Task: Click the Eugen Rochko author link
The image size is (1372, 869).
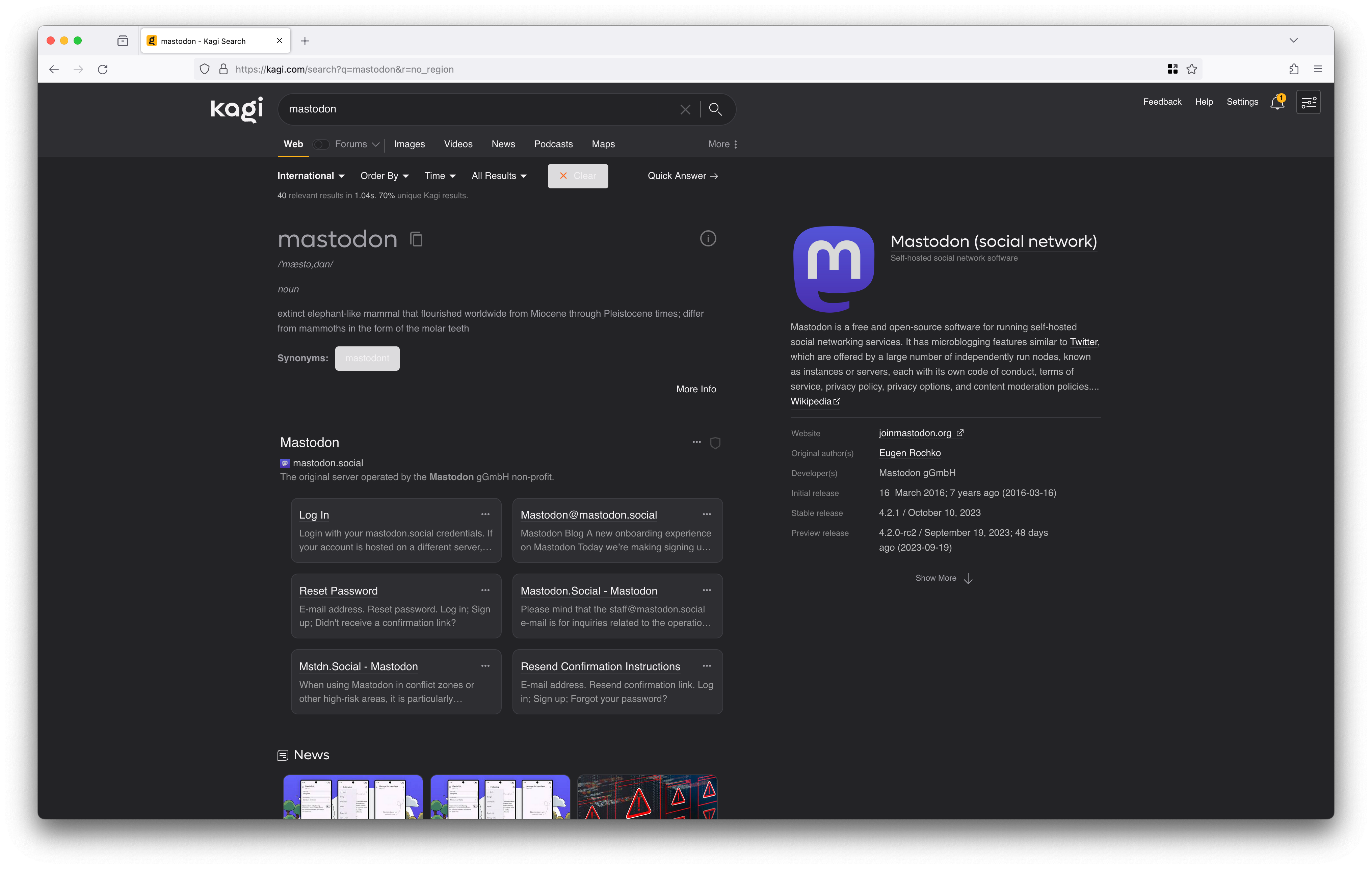Action: (909, 454)
